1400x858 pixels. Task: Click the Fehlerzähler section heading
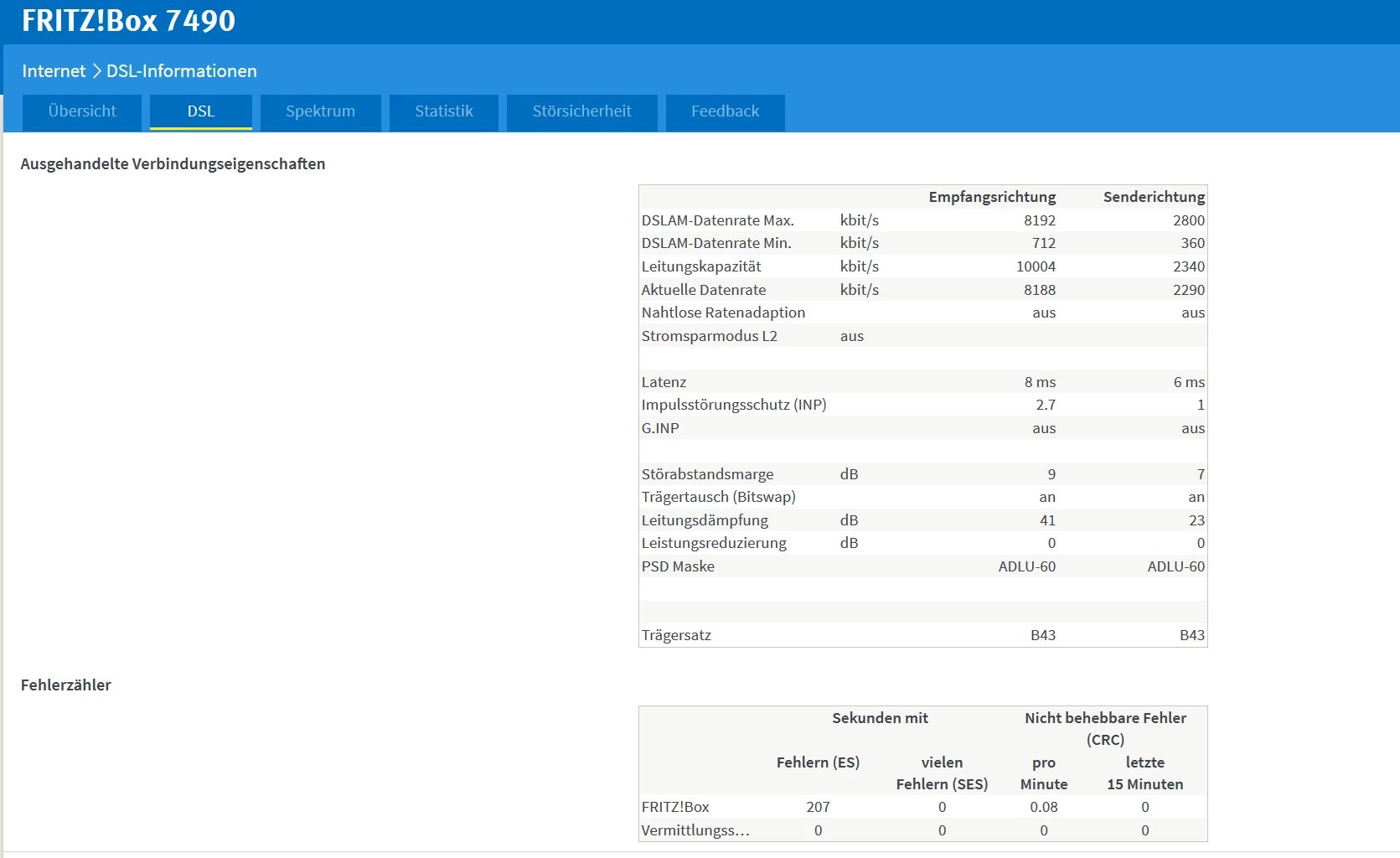(66, 685)
